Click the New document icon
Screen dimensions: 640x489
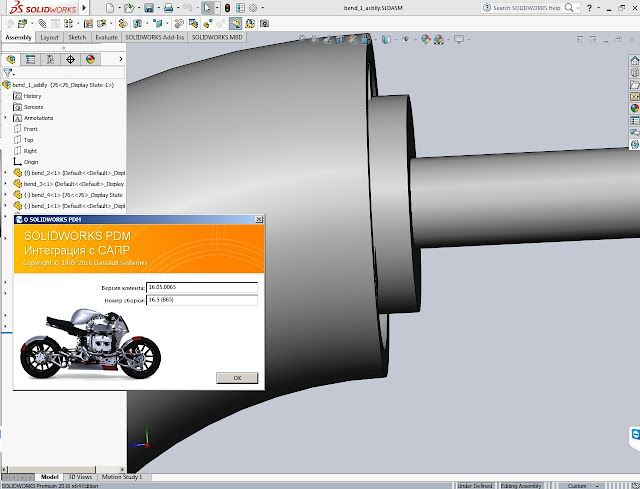(110, 8)
